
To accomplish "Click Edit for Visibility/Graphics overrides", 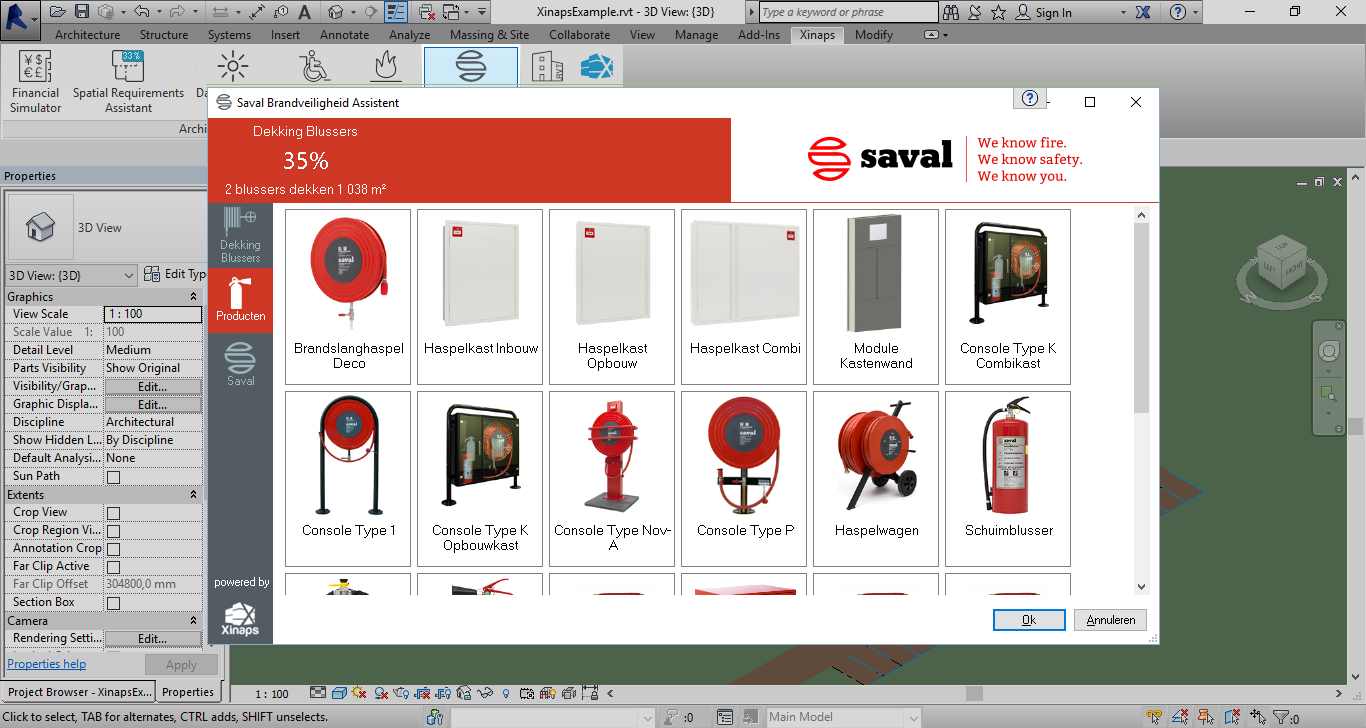I will [152, 387].
